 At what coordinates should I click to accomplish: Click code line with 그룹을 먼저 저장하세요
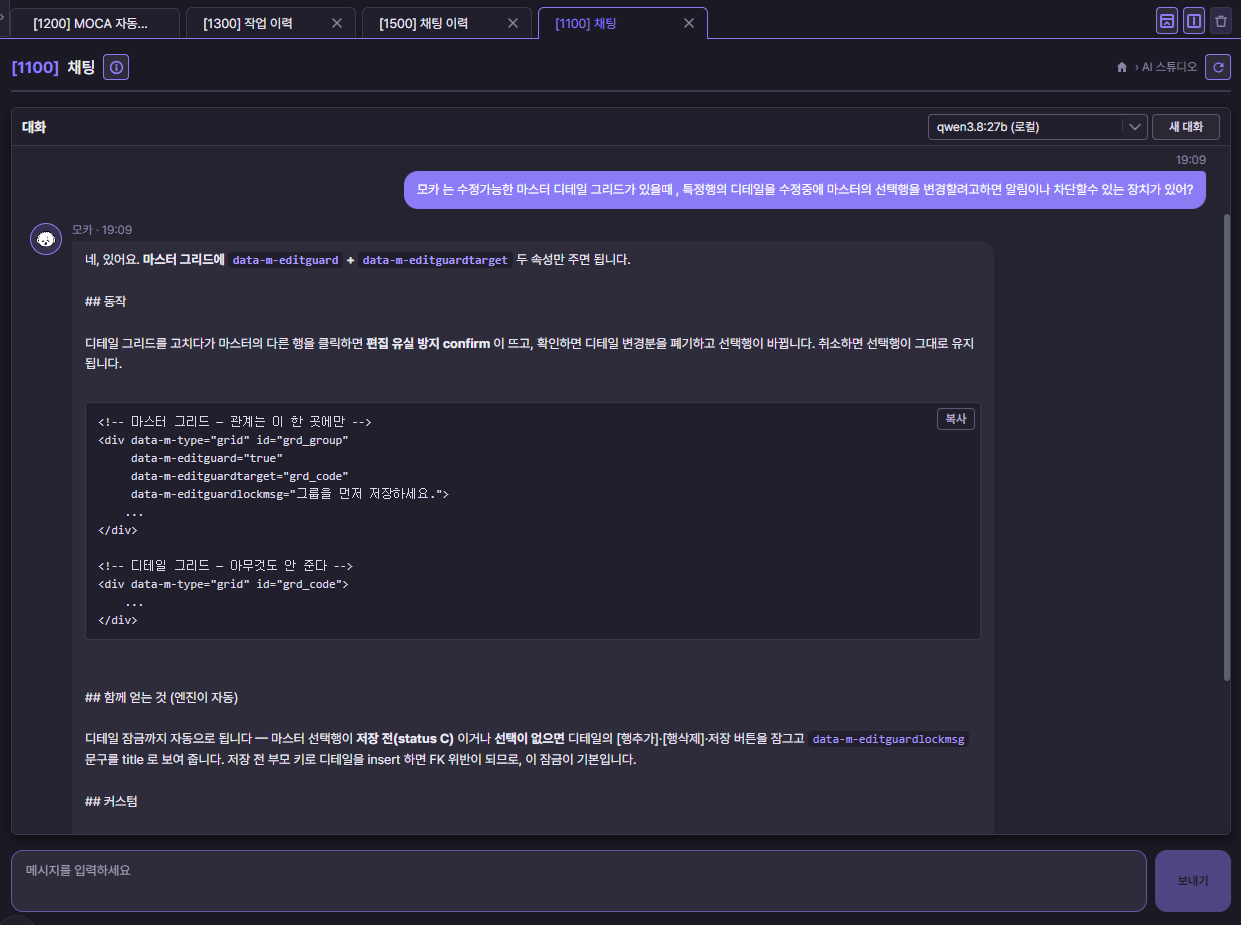[x=291, y=494]
